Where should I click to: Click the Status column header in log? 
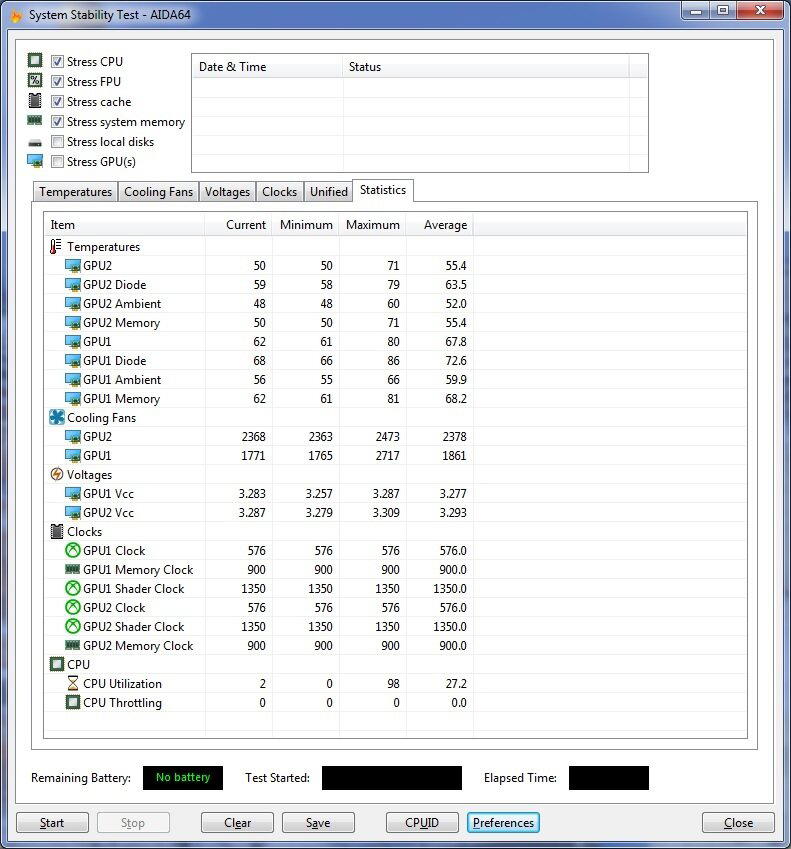pyautogui.click(x=486, y=67)
